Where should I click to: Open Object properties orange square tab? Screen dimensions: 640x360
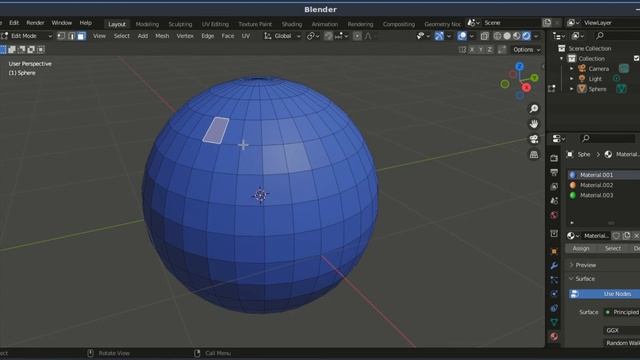[x=554, y=251]
